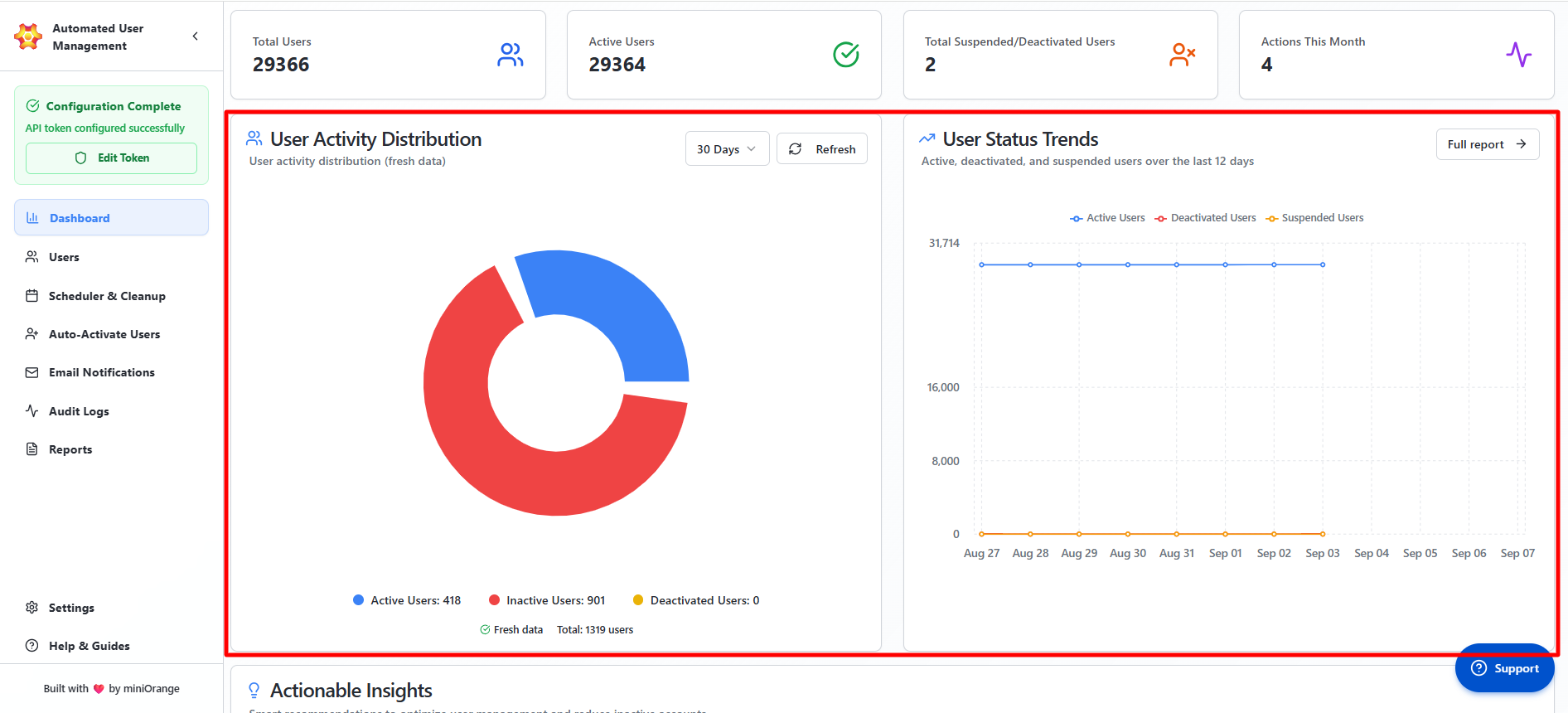This screenshot has height=713, width=1568.
Task: Toggle Deactivated Users: 0 legend dot
Action: (x=638, y=600)
